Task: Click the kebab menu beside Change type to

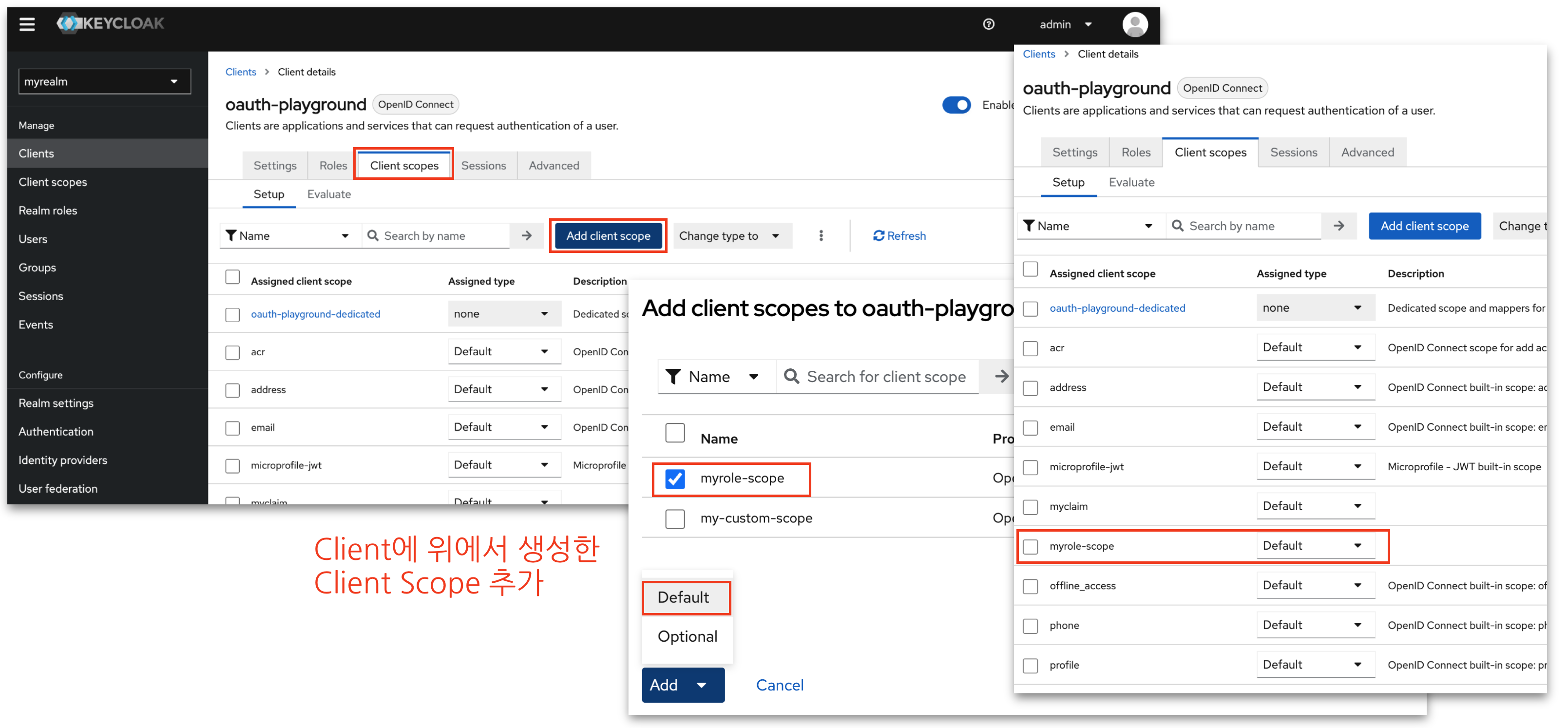Action: click(821, 235)
